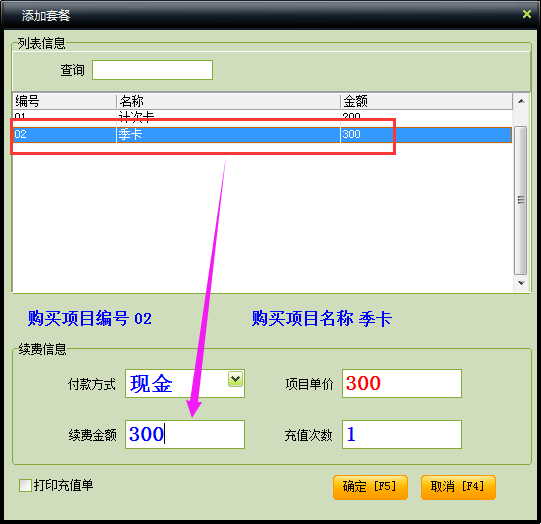541x524 pixels.
Task: Click the scrollbar down arrow in the list
Action: tap(521, 283)
